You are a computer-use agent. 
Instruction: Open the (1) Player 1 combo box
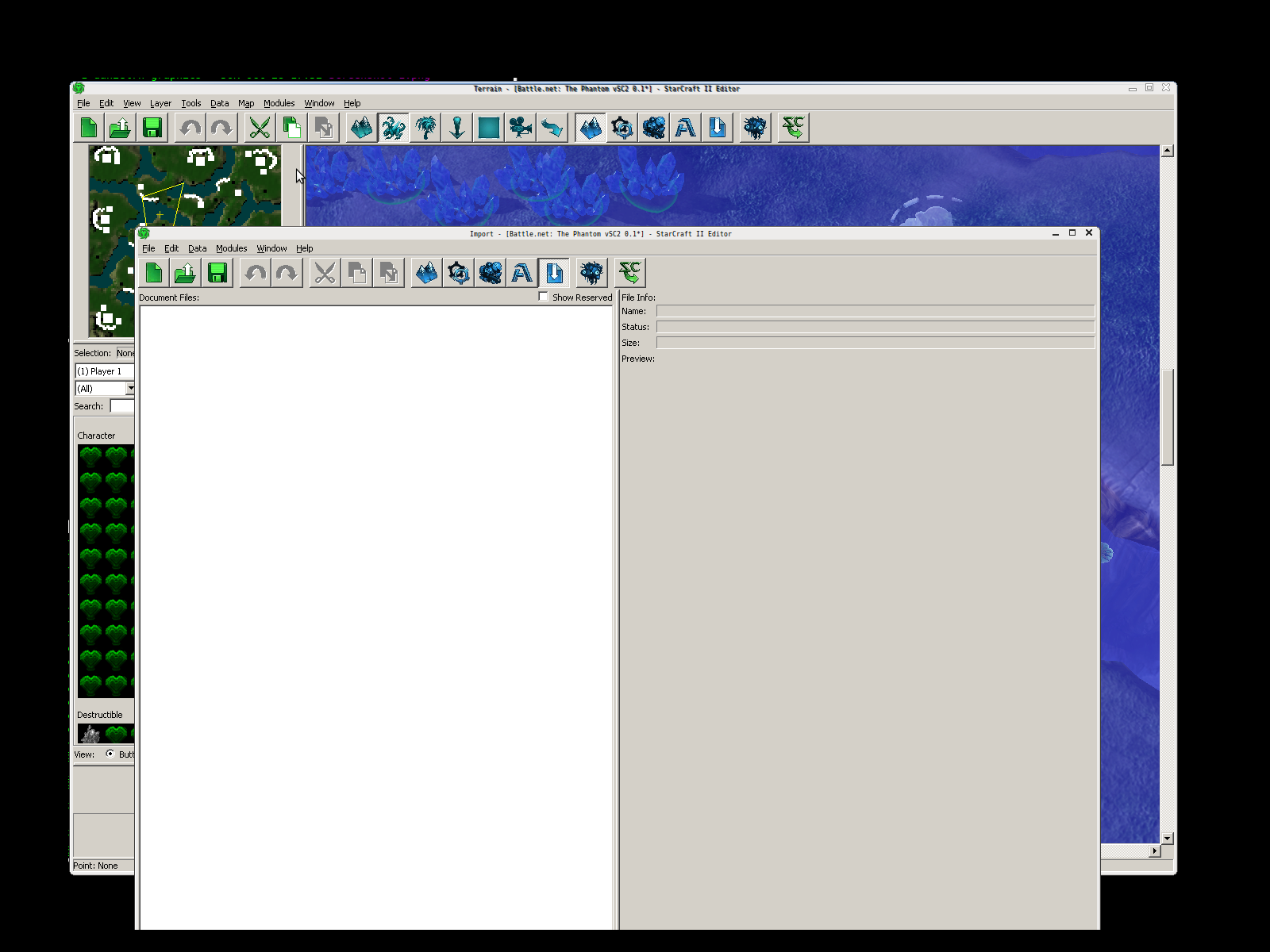point(105,371)
